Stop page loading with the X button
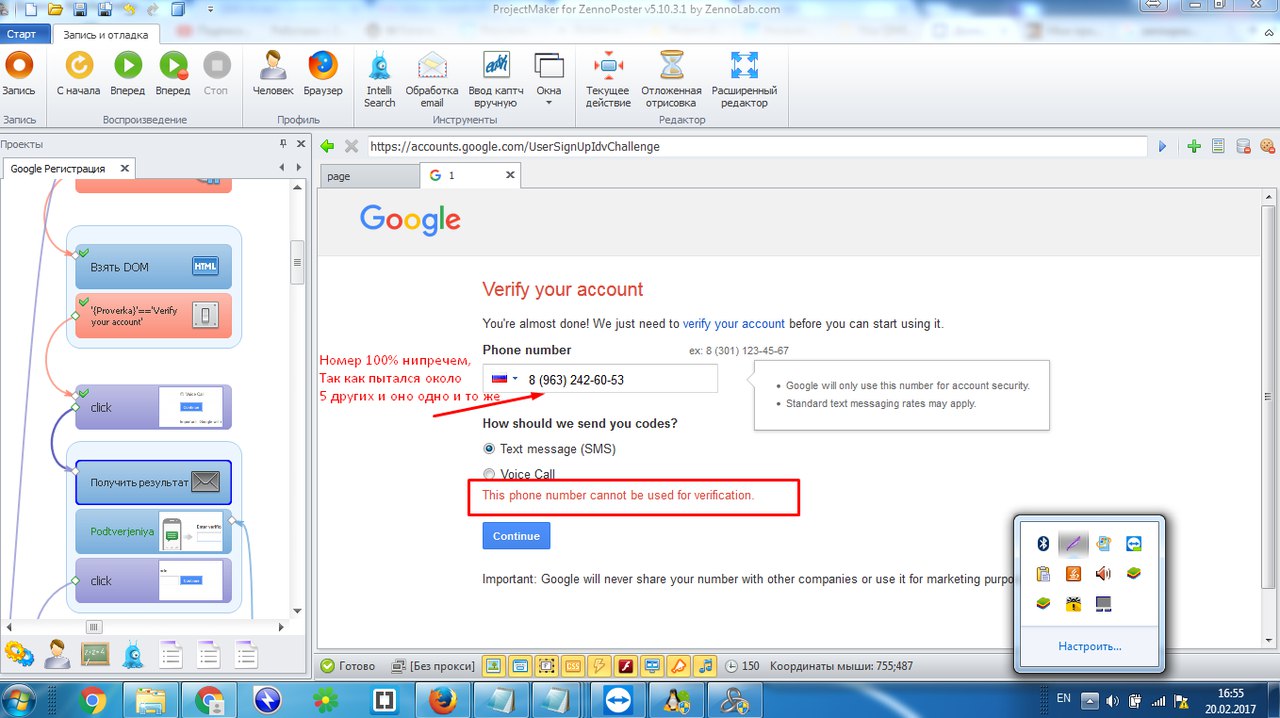The image size is (1280, 718). click(x=351, y=146)
